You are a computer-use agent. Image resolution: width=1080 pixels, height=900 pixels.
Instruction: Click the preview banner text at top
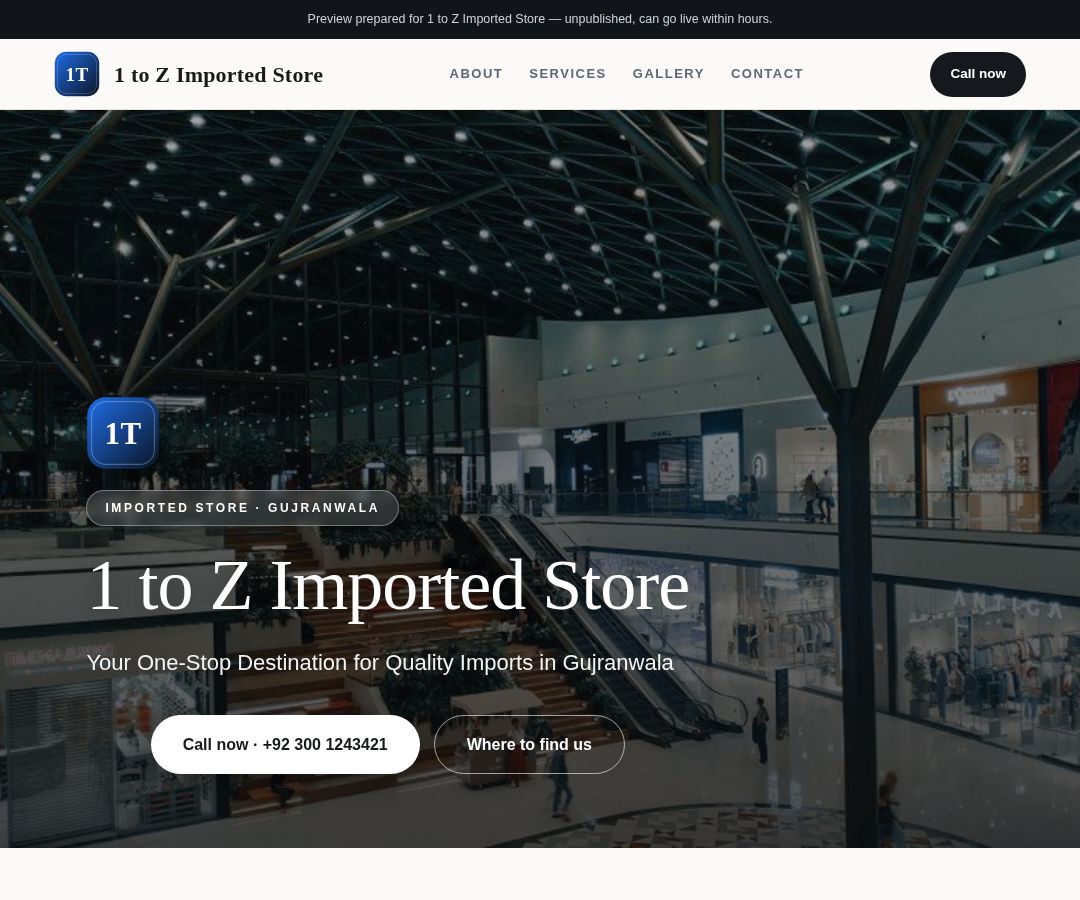539,19
